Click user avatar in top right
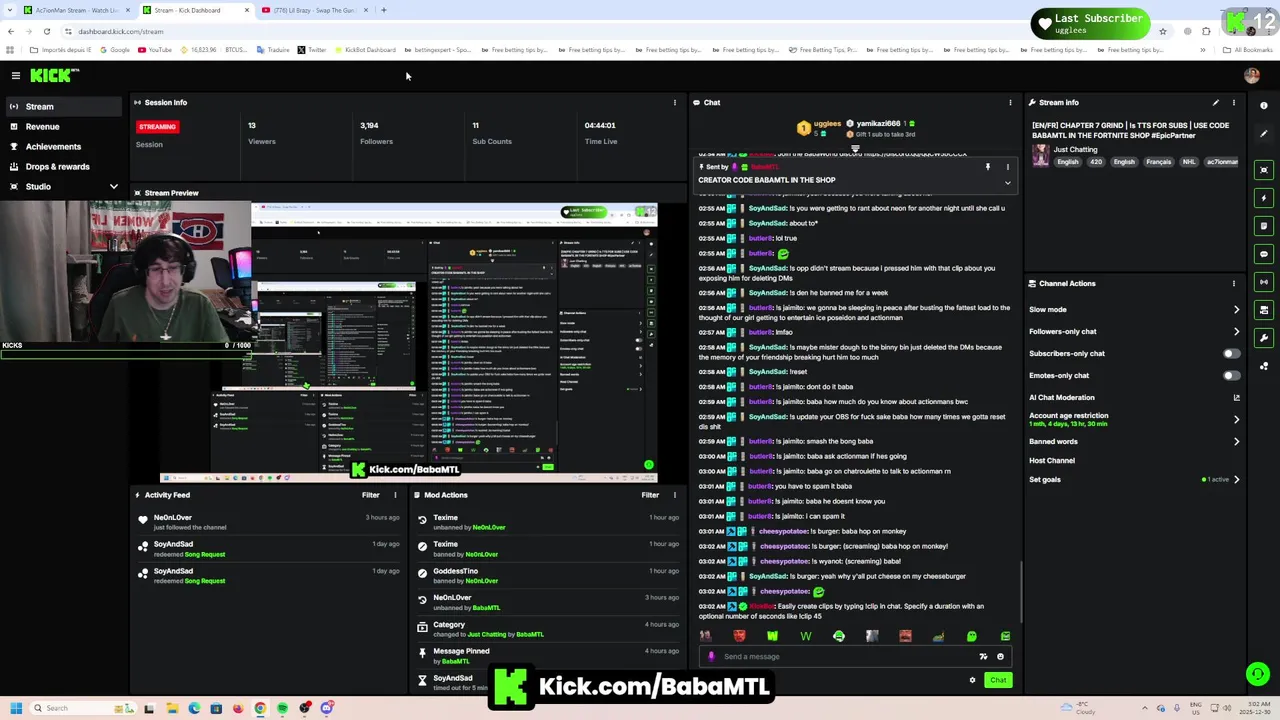 (1251, 75)
